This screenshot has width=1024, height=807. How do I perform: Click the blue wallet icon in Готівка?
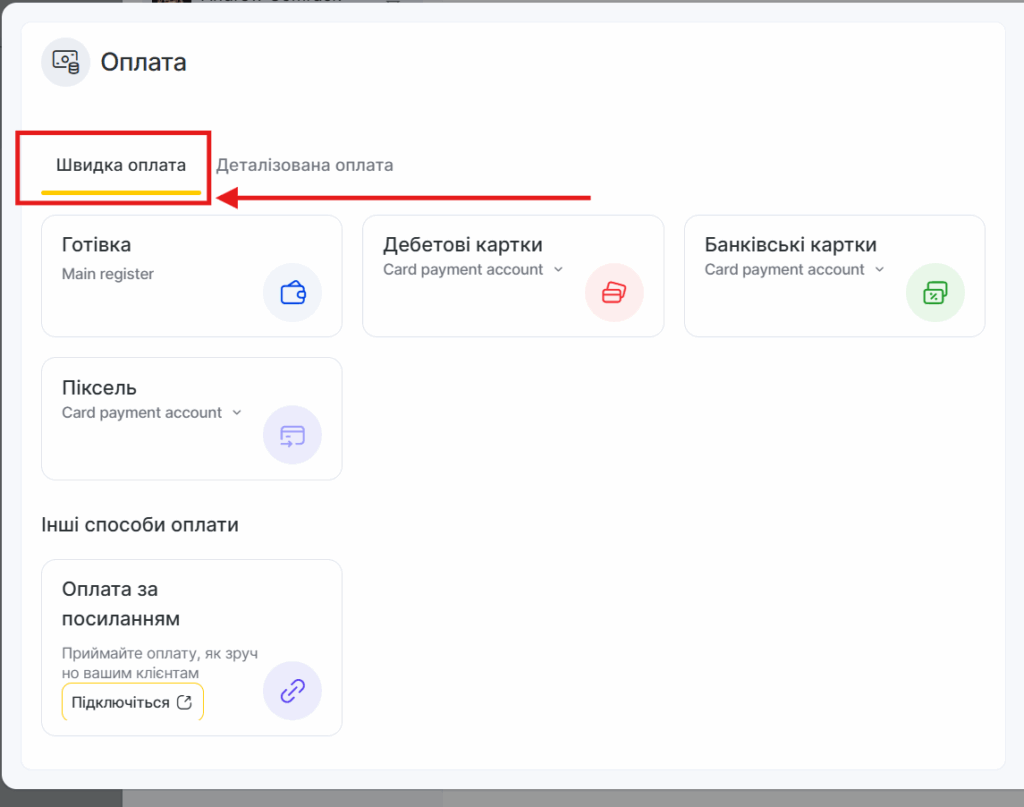[292, 293]
